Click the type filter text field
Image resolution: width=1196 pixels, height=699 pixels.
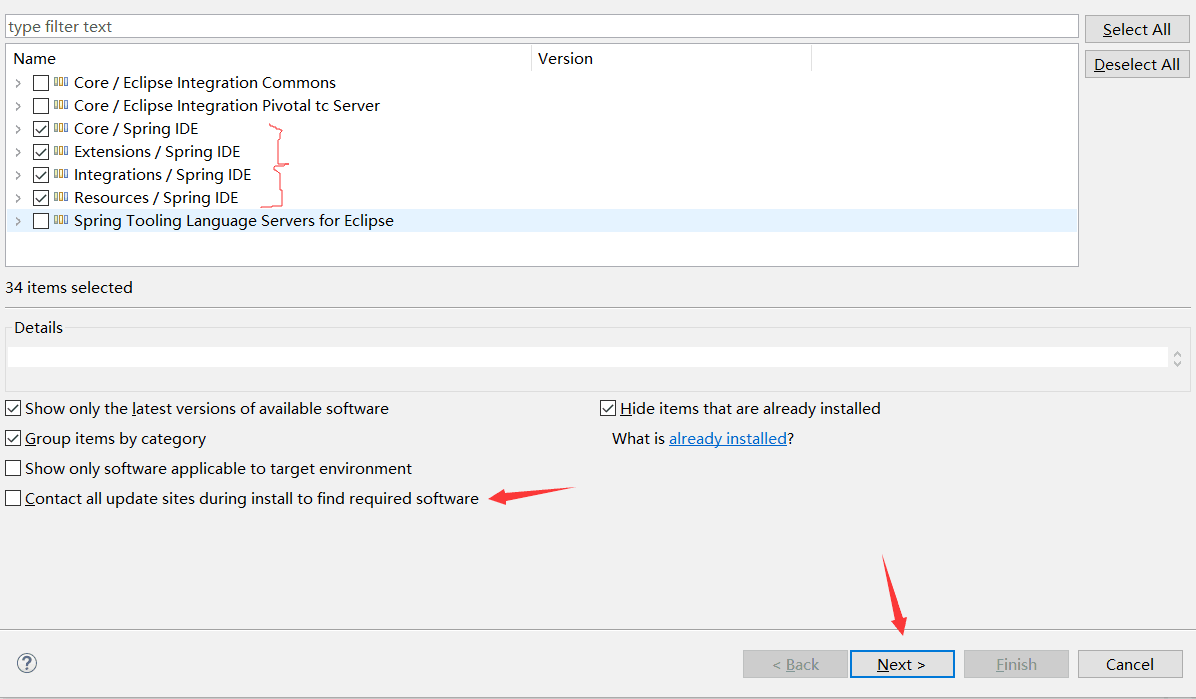coord(542,27)
